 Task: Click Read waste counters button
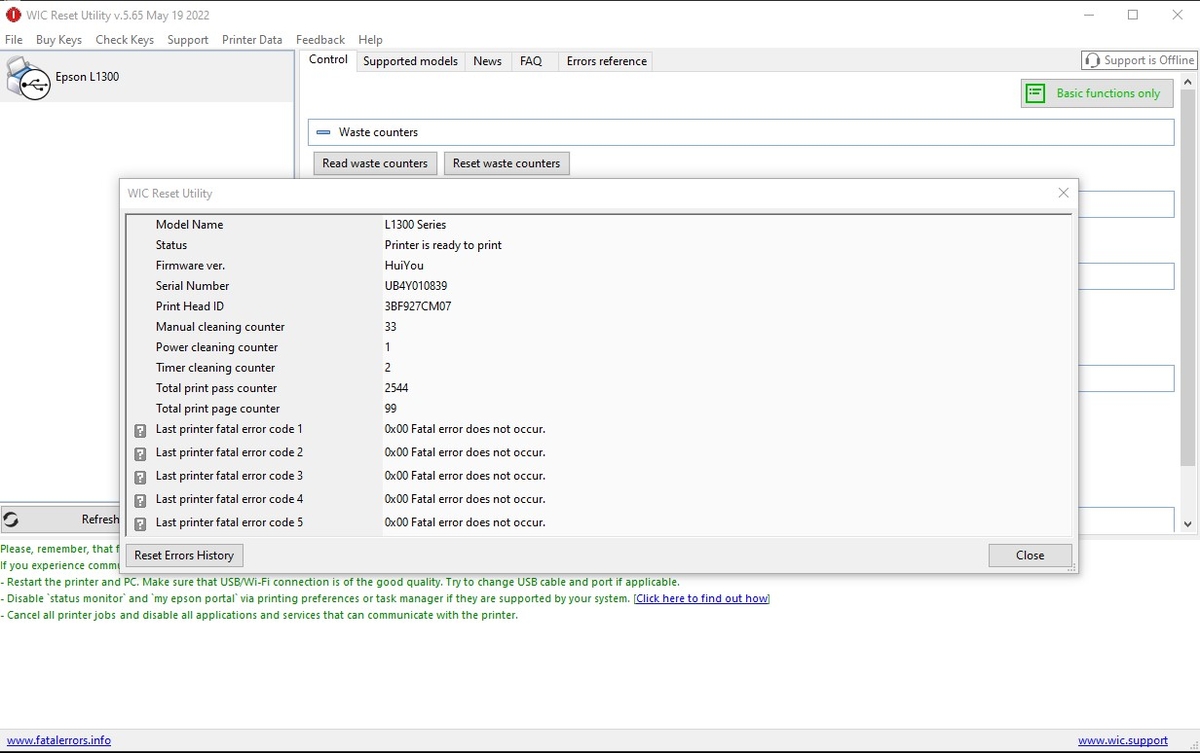pyautogui.click(x=375, y=163)
